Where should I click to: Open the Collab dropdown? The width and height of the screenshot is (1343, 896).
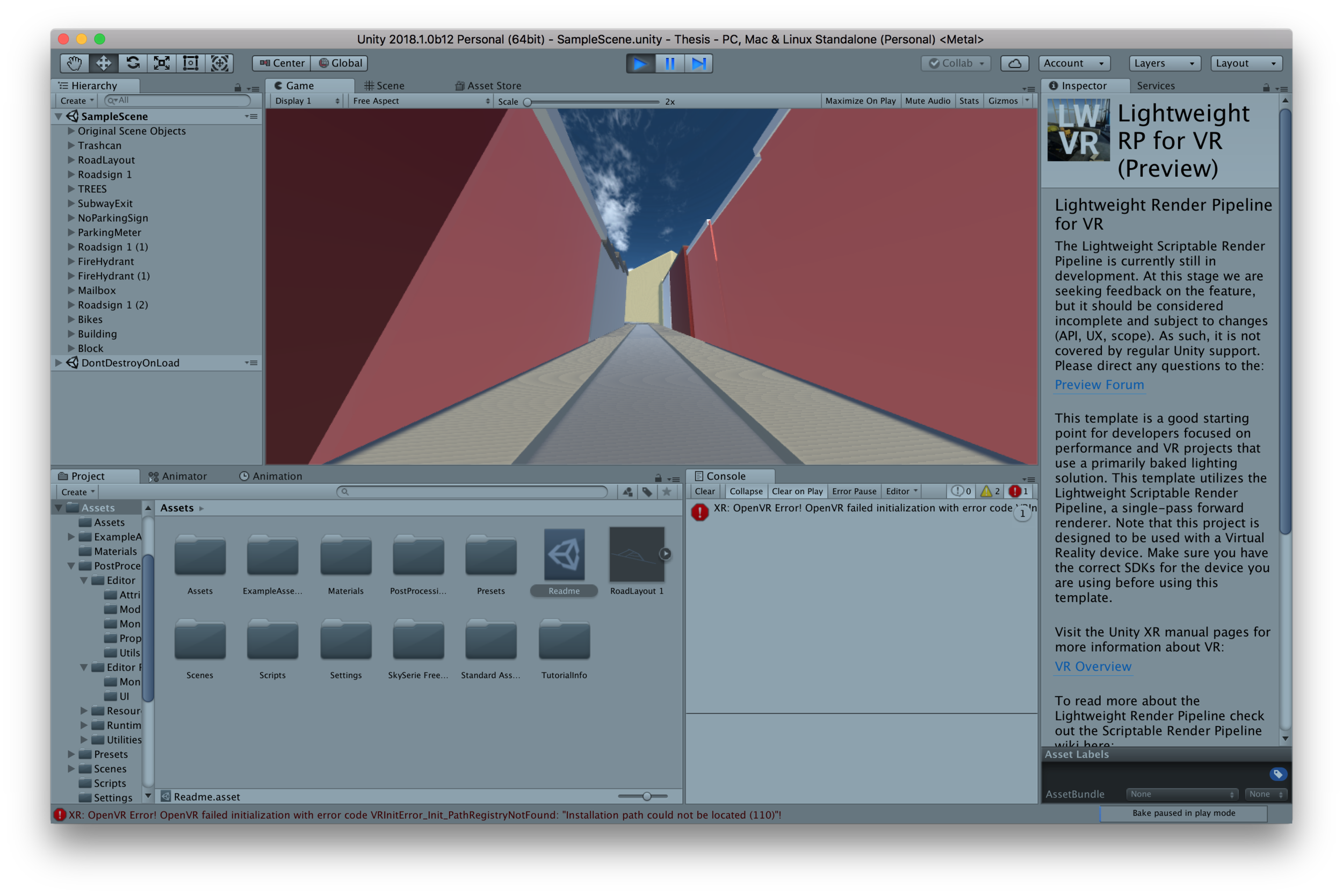pos(956,63)
